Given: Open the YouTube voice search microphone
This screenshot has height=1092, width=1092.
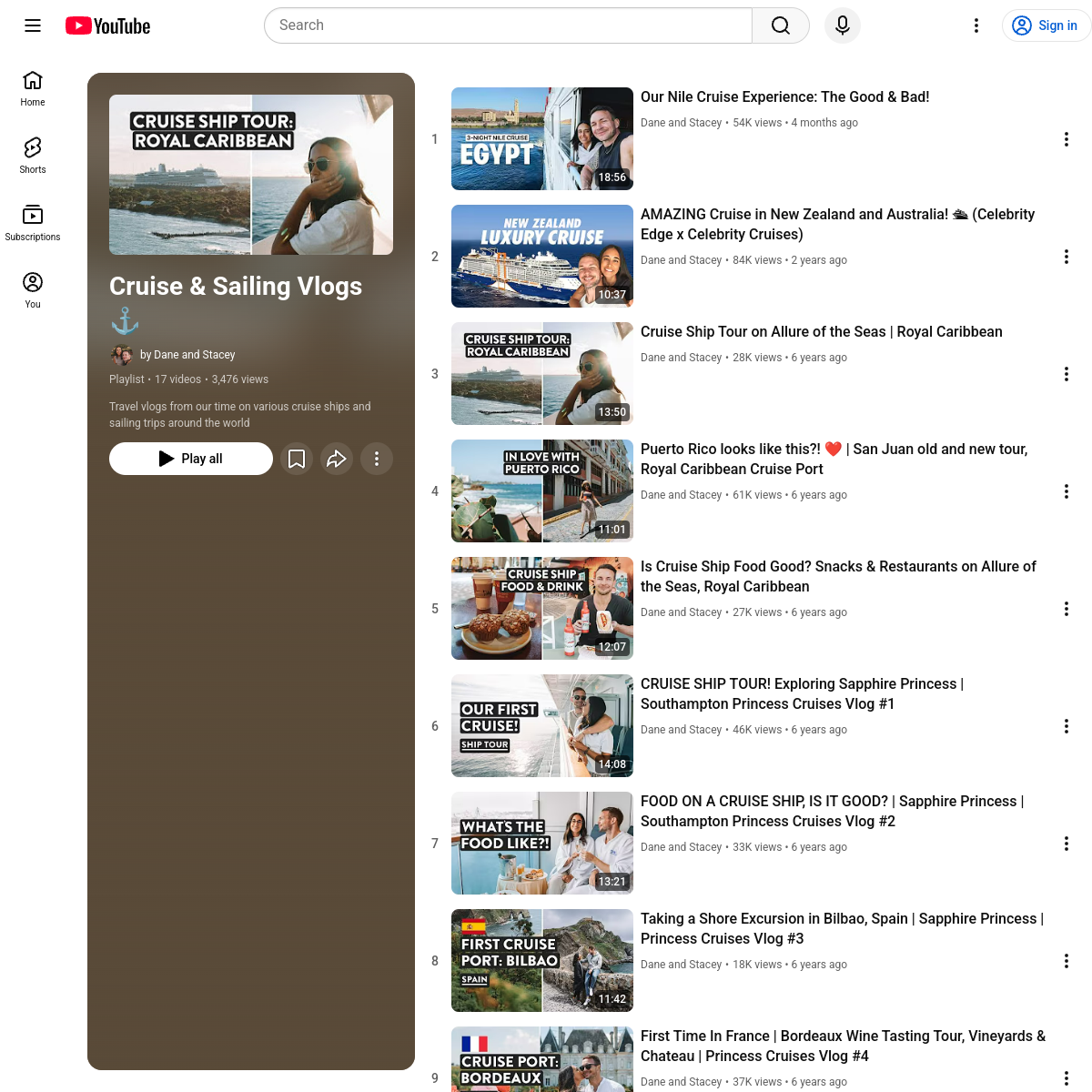Looking at the screenshot, I should tap(842, 25).
